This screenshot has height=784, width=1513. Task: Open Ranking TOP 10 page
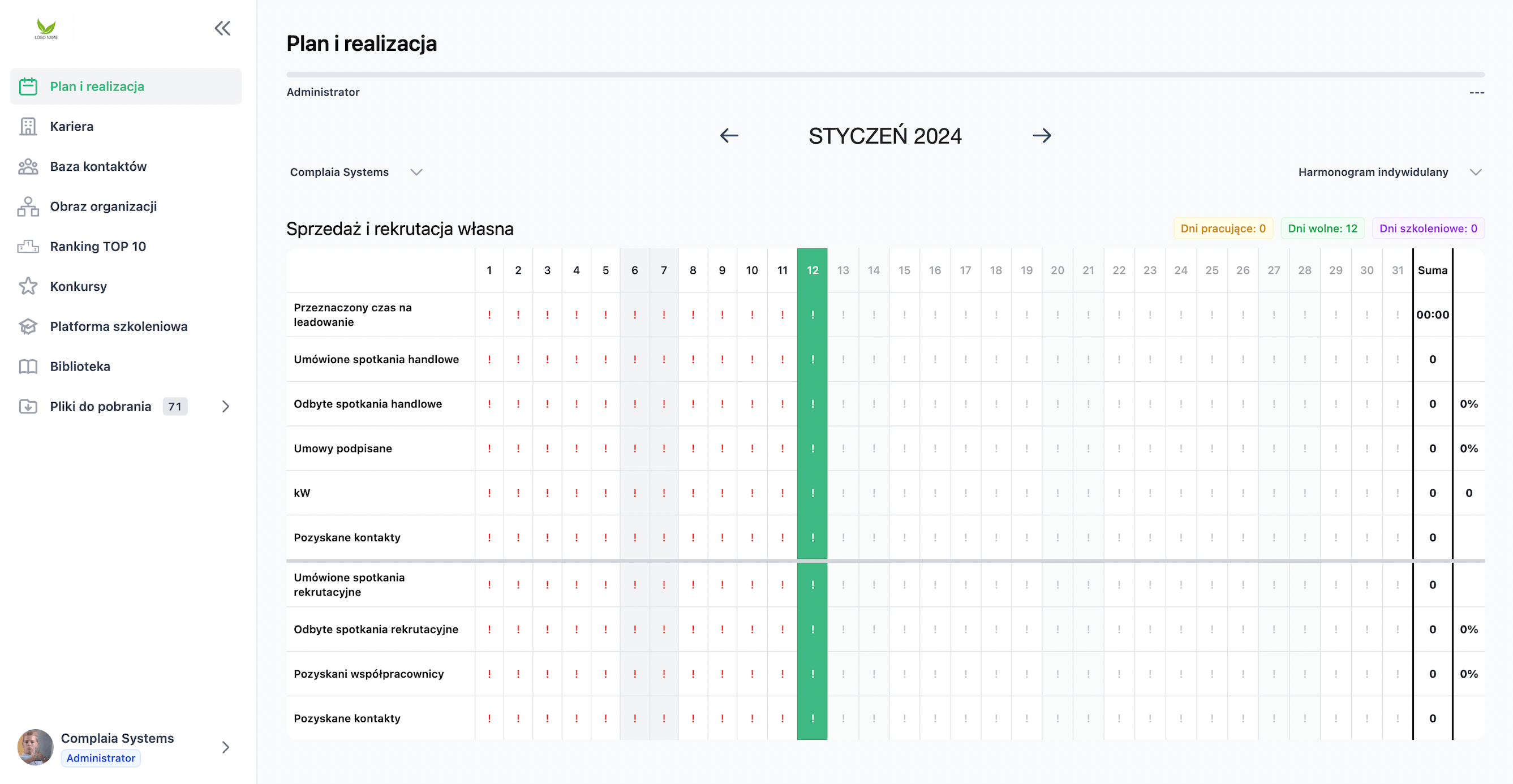(126, 246)
